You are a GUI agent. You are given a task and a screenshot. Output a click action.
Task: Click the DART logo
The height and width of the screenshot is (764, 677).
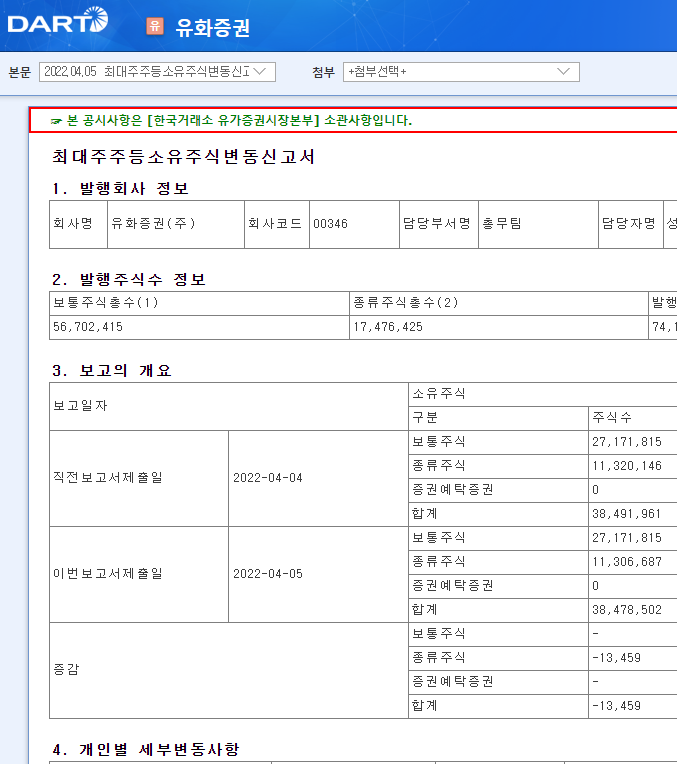58,20
